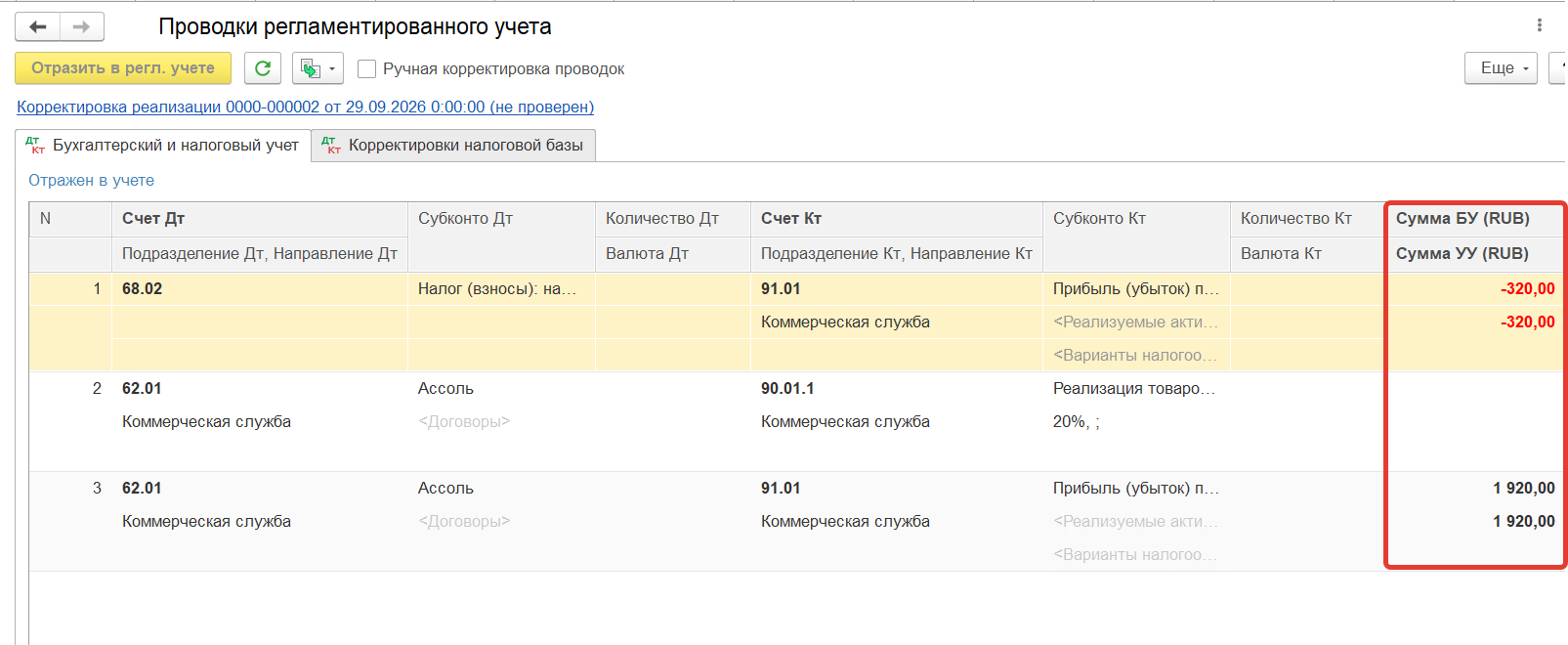Go back with the left arrow button
The height and width of the screenshot is (645, 1568).
point(38,27)
